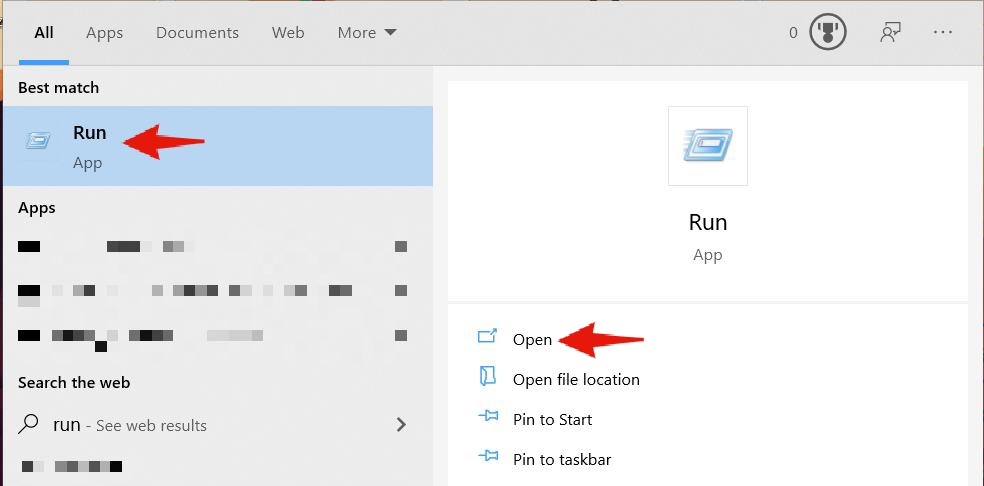Click the Apps section header in results
The width and height of the screenshot is (984, 486).
click(37, 208)
